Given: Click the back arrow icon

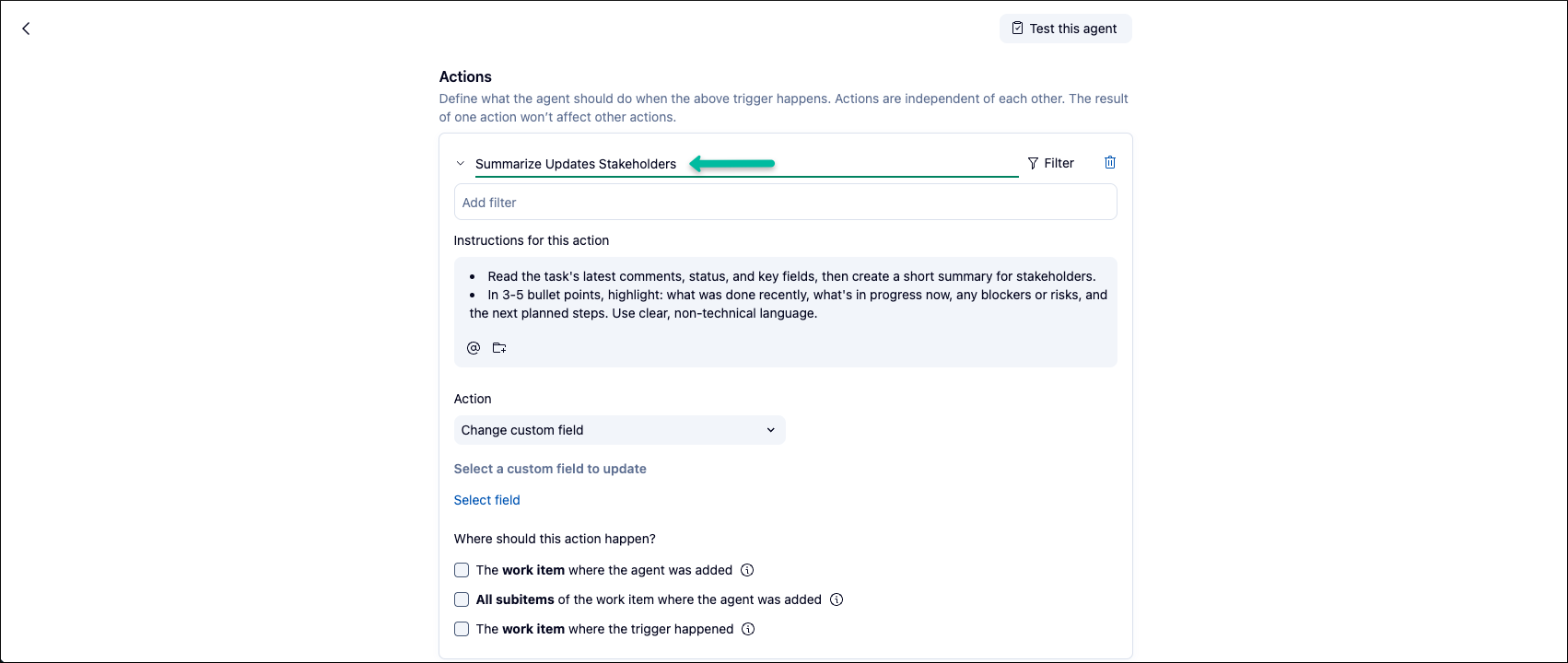Looking at the screenshot, I should tap(26, 29).
